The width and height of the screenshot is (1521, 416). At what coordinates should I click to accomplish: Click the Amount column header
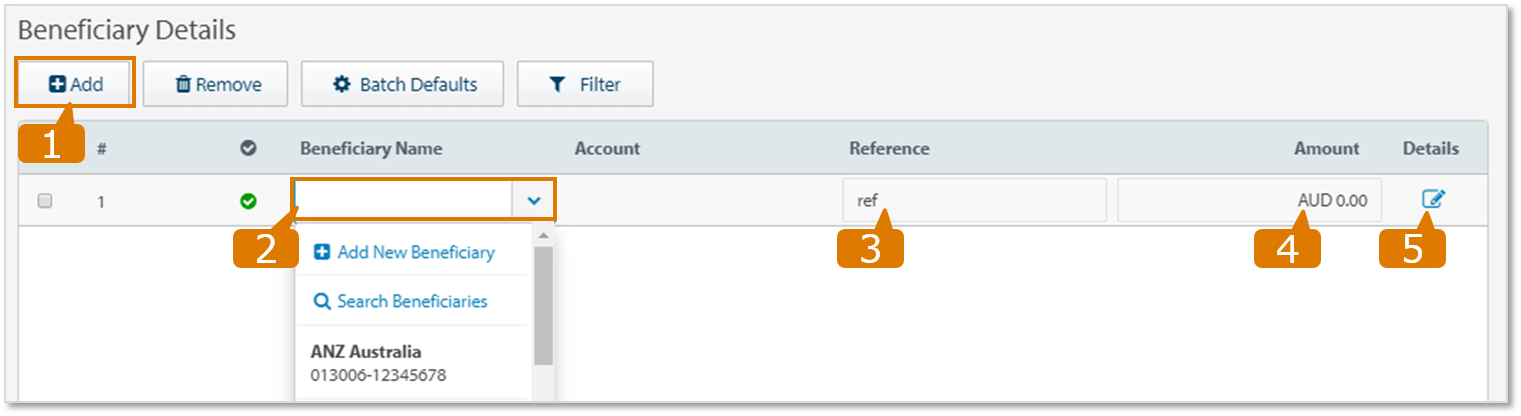coord(1326,148)
